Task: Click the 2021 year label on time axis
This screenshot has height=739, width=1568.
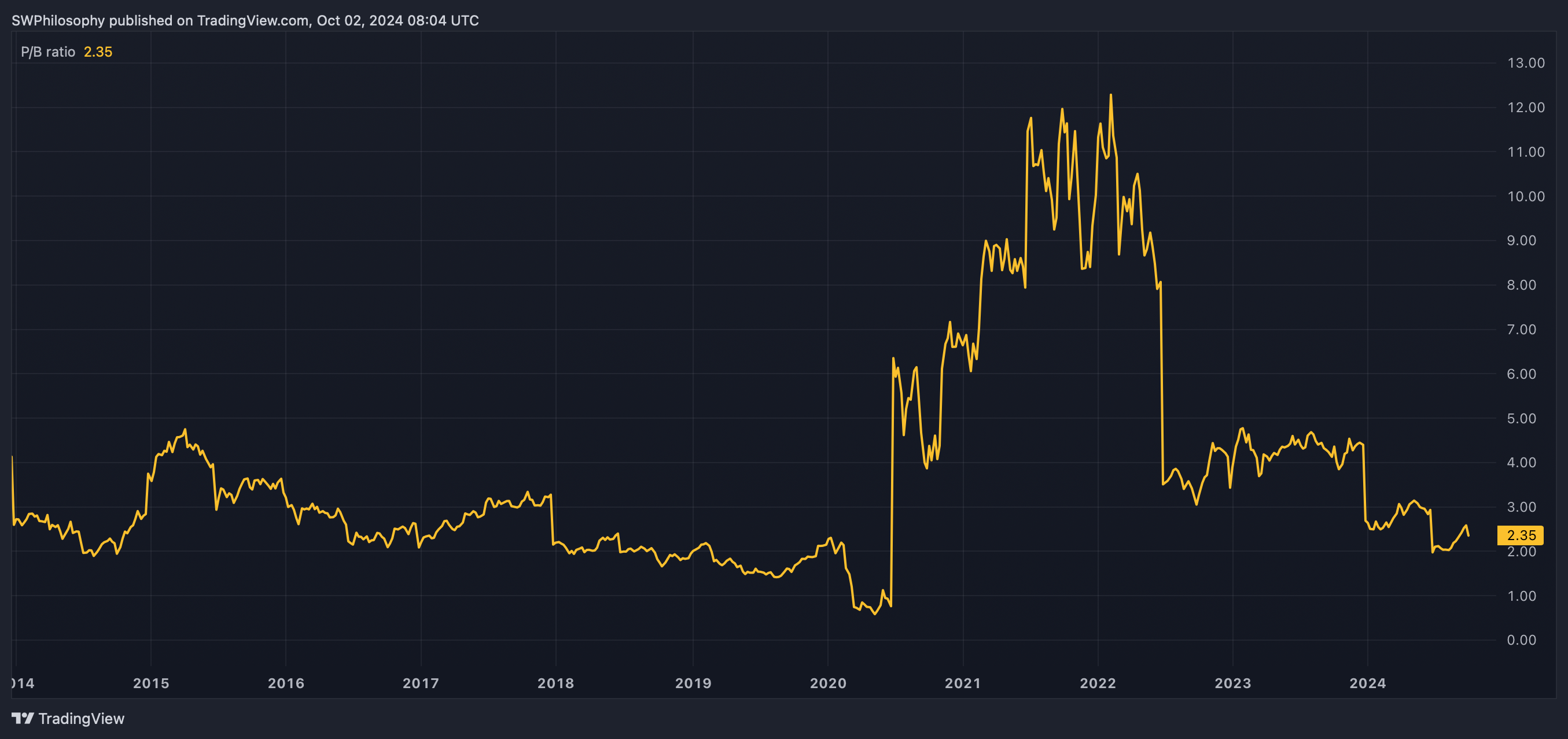Action: (x=963, y=683)
